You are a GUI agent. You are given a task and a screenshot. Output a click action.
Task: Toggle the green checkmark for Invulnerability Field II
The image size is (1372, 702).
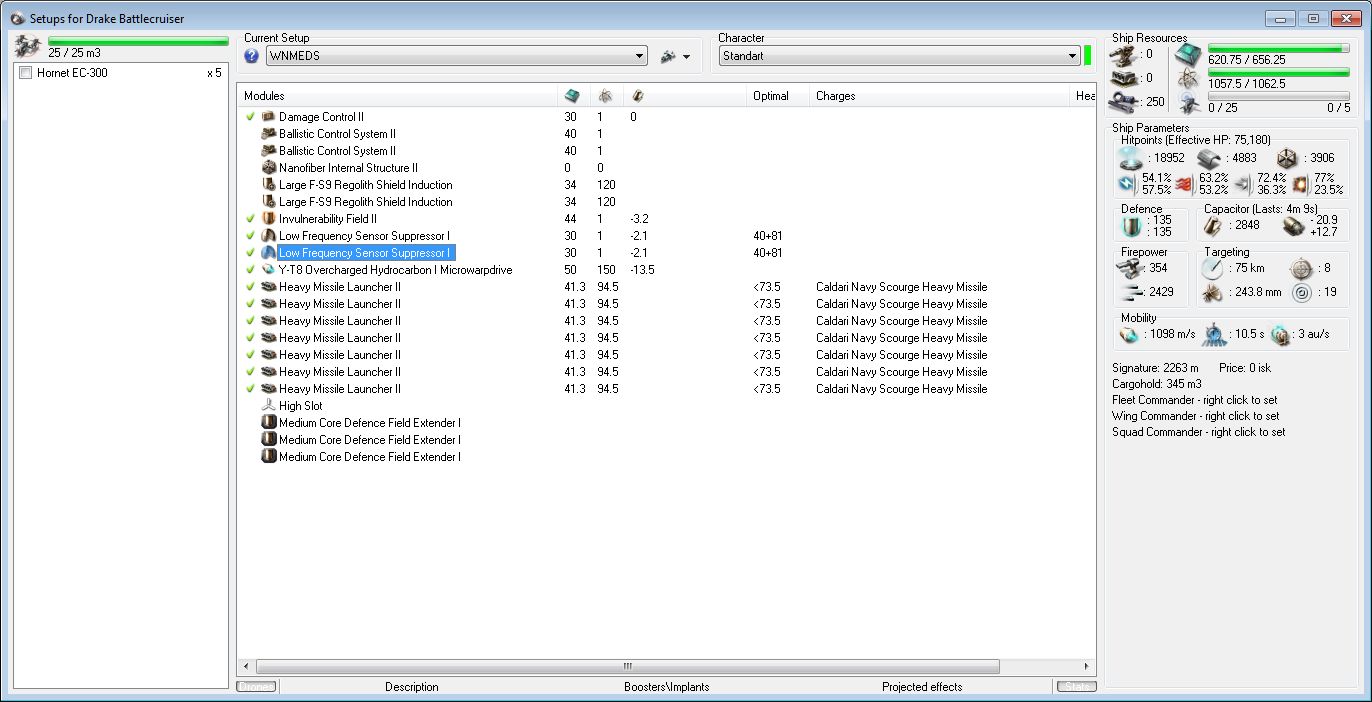[251, 219]
